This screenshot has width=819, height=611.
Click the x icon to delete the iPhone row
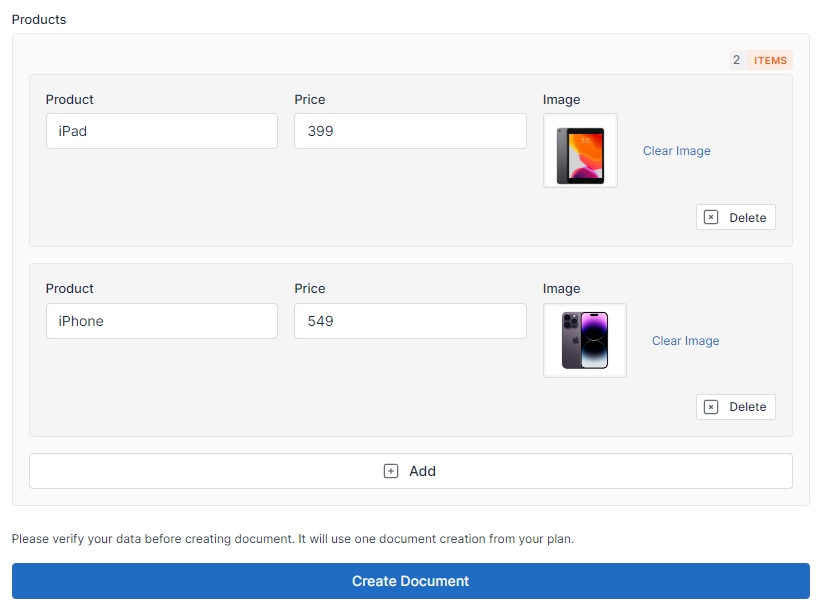(711, 407)
